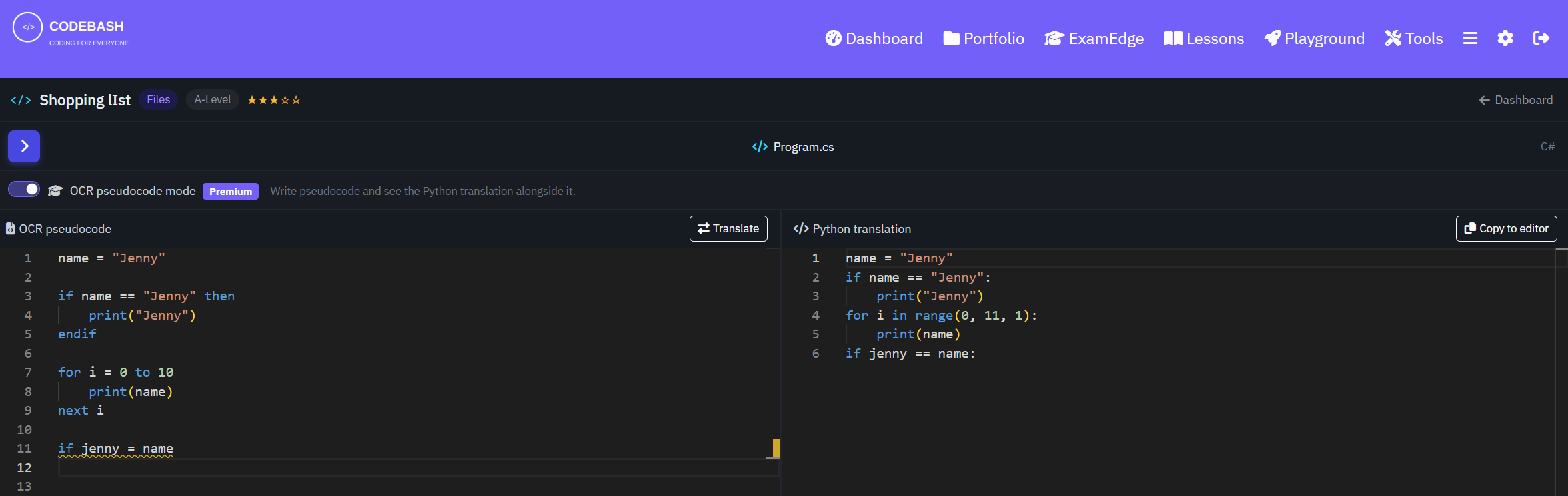The width and height of the screenshot is (1568, 496).
Task: Click Python line 'for i in range(0, 11, 1):'
Action: 941,315
